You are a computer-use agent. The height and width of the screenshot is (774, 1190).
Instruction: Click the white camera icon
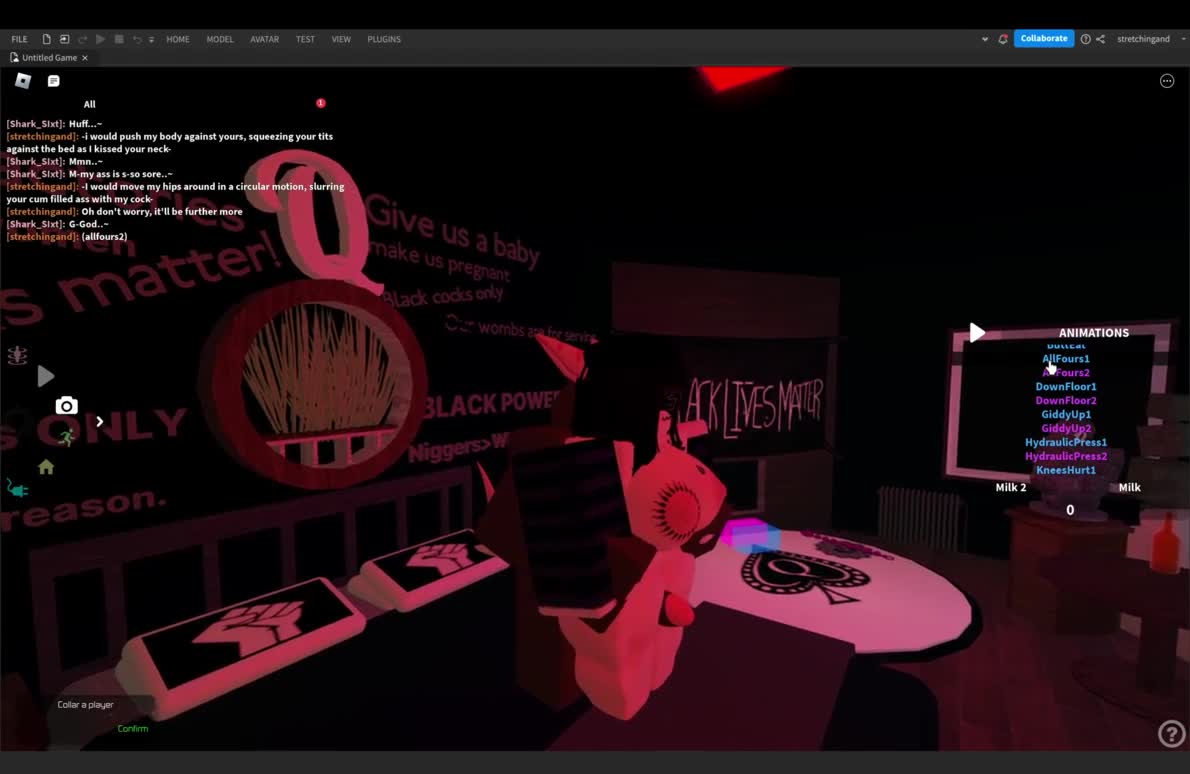pos(66,405)
